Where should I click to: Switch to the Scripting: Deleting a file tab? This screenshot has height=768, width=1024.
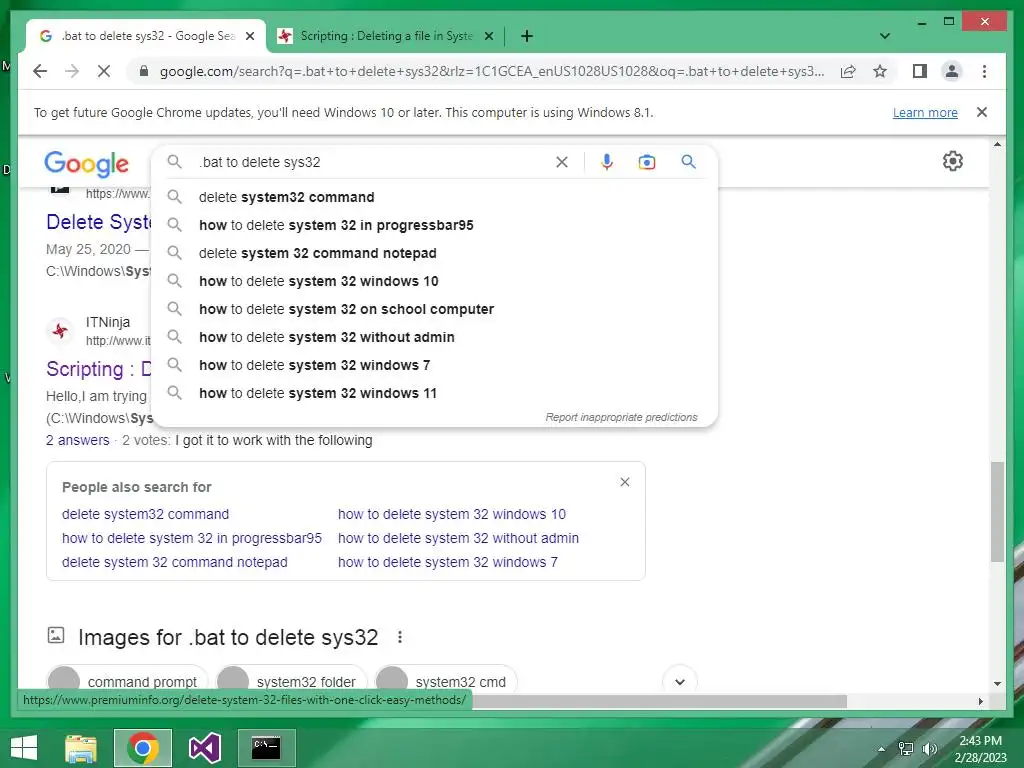(385, 36)
